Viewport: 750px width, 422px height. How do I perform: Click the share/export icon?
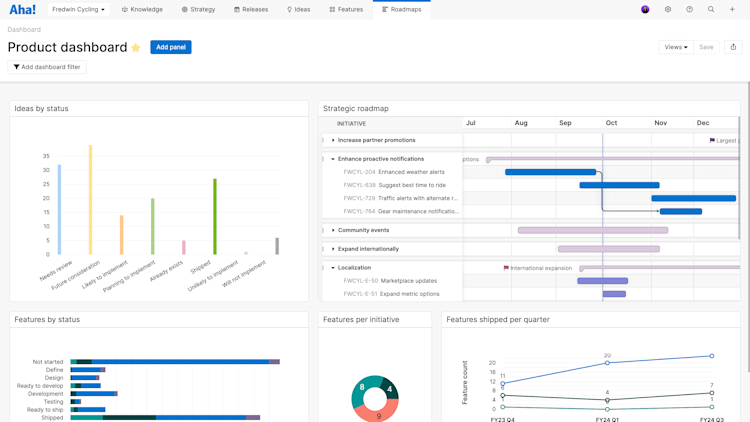point(733,47)
